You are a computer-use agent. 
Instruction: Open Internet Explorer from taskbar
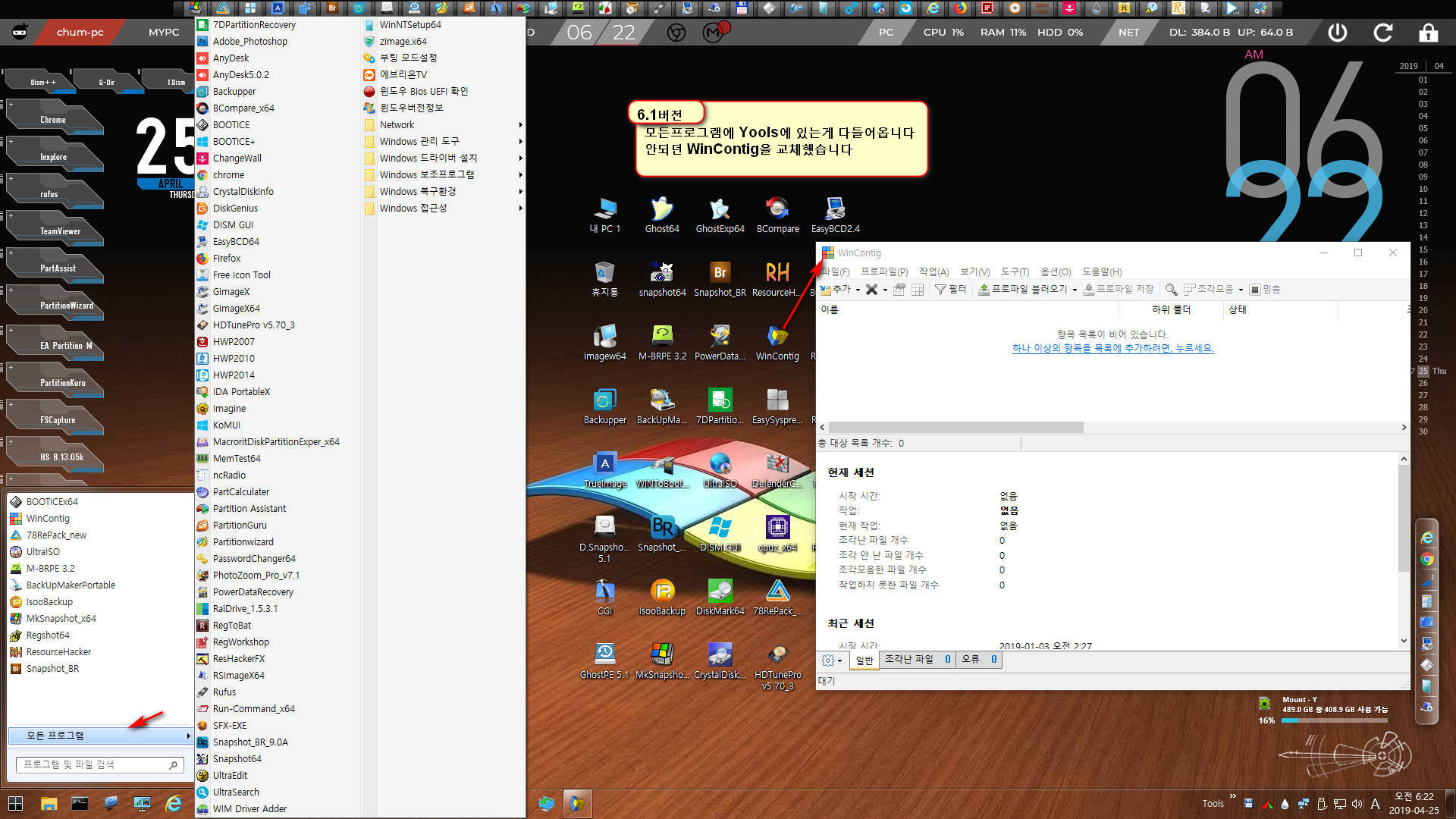[174, 804]
